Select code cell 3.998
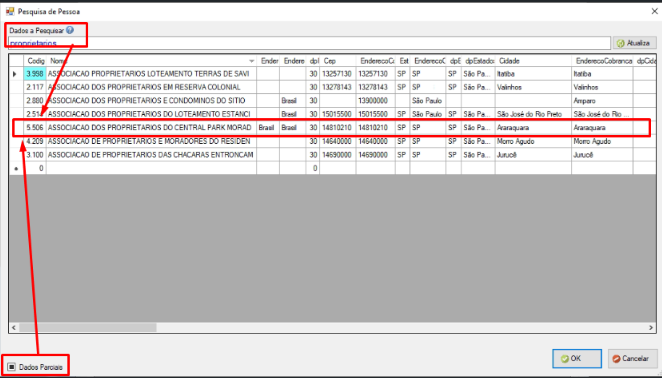The image size is (662, 378). click(35, 74)
